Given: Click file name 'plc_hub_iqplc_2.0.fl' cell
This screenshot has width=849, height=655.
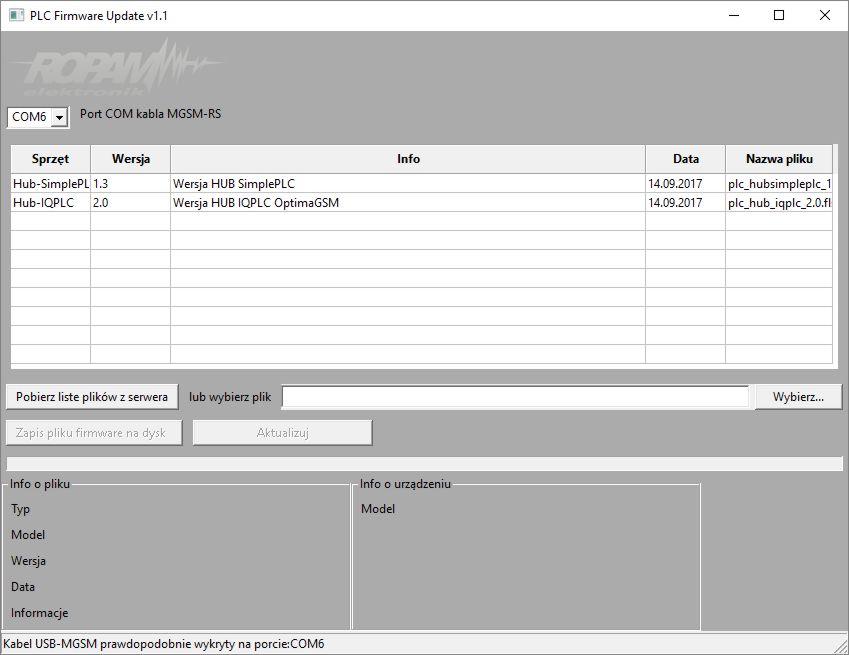Looking at the screenshot, I should [779, 202].
